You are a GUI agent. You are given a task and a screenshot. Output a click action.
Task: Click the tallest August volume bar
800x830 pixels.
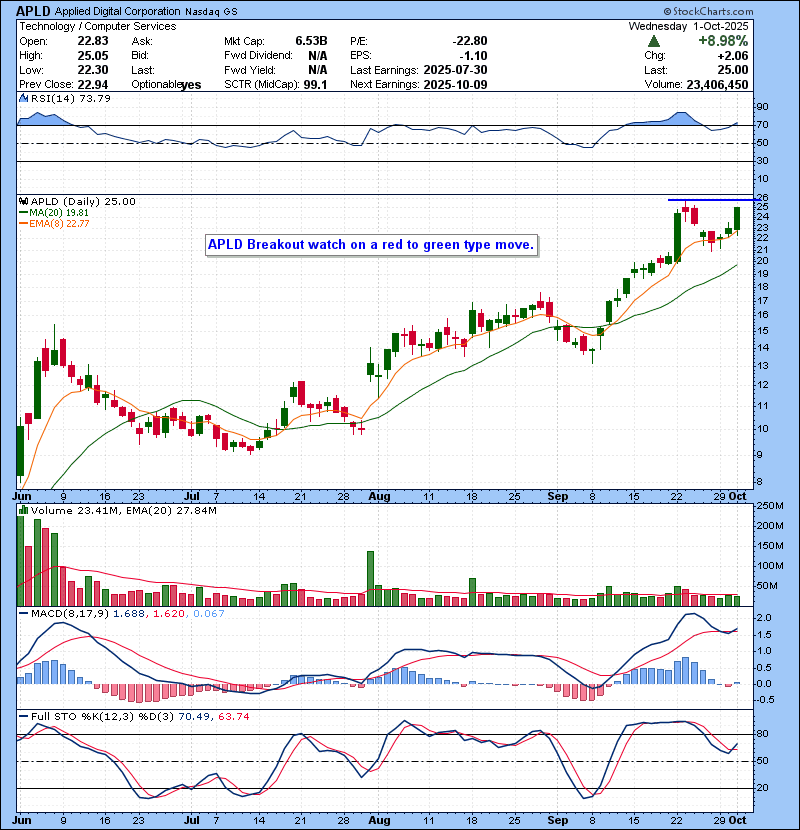(371, 579)
